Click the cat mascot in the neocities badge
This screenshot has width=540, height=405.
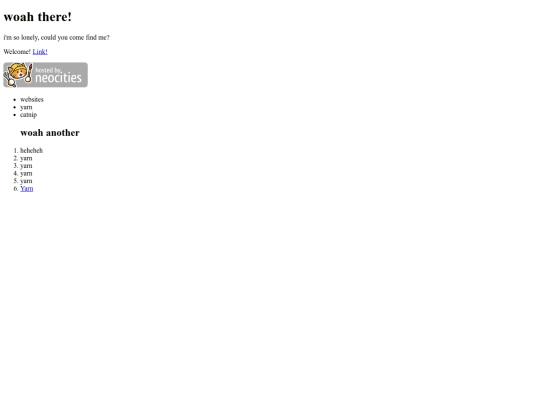(17, 74)
